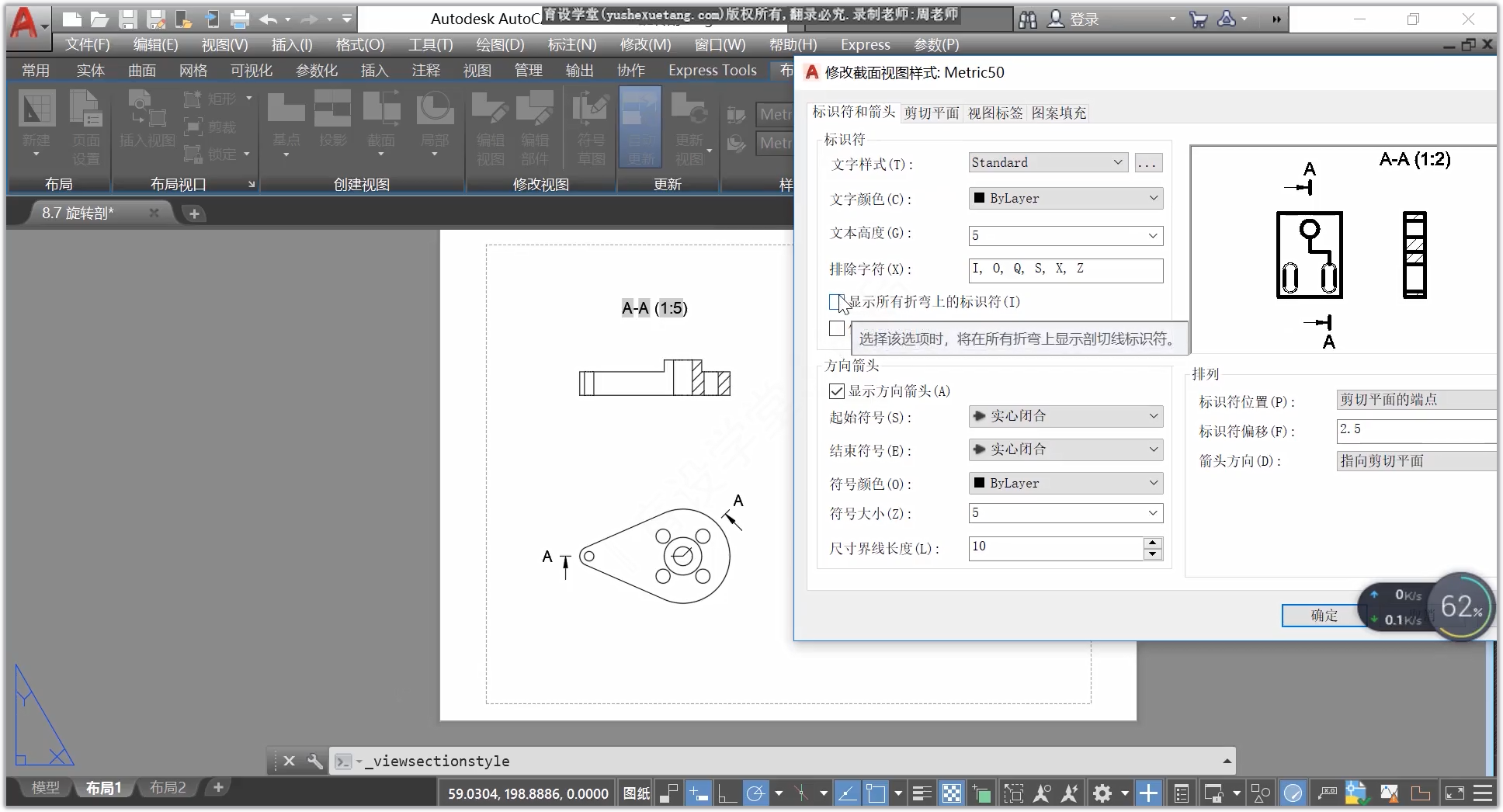This screenshot has width=1503, height=812.
Task: Switch to 图案填充 tab
Action: click(x=1059, y=113)
